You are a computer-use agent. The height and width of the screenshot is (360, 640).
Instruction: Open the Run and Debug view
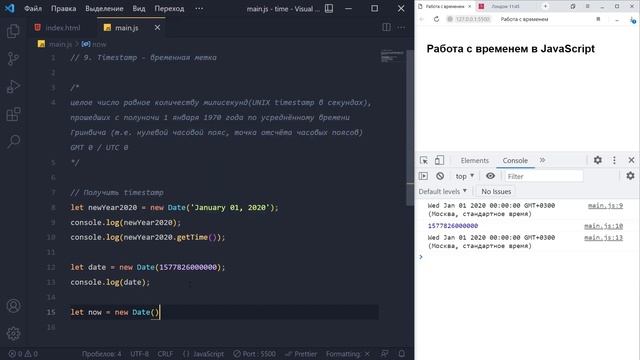tap(13, 87)
